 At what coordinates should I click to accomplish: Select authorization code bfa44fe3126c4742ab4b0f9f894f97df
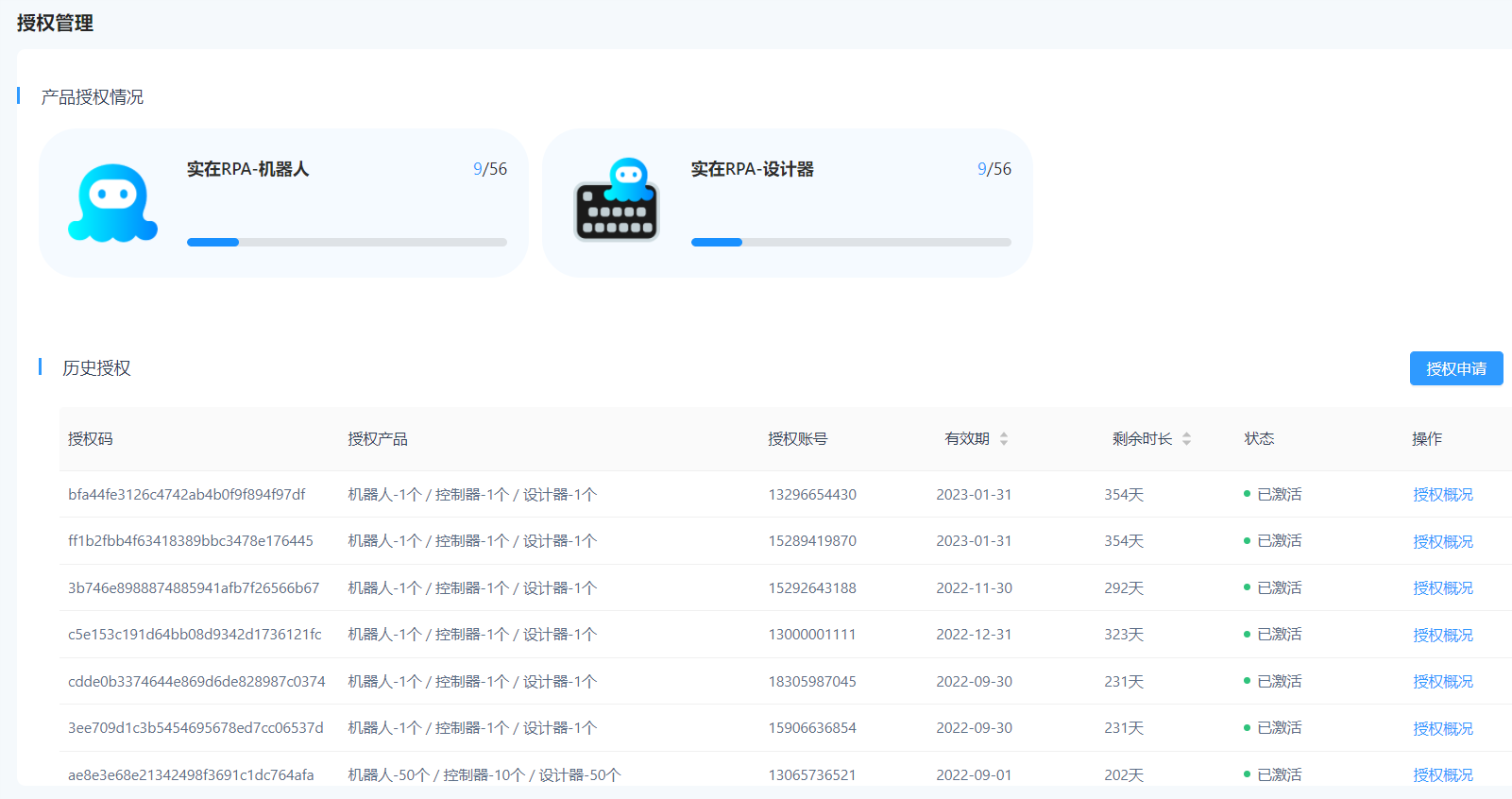[x=187, y=495]
